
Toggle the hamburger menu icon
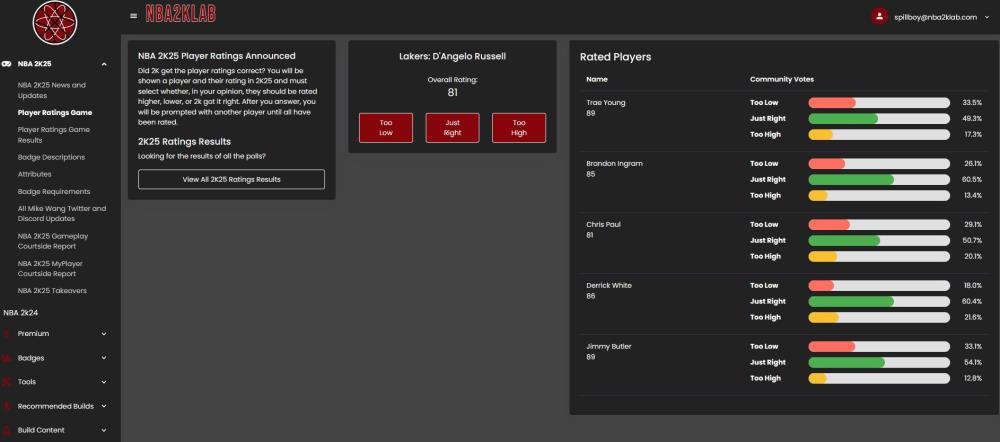tap(134, 16)
